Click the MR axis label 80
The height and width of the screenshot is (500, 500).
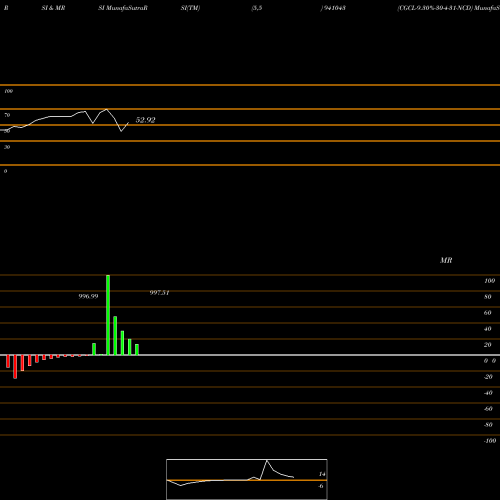488,297
